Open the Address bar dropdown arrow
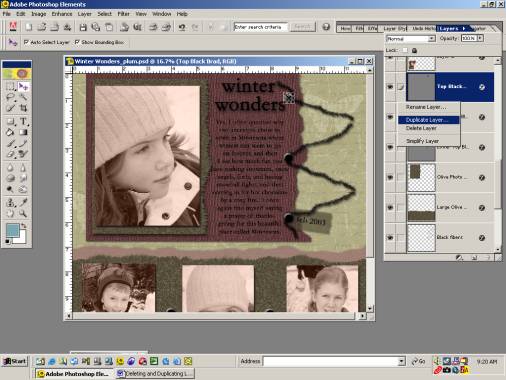Viewport: 506px width, 380px height. point(401,361)
